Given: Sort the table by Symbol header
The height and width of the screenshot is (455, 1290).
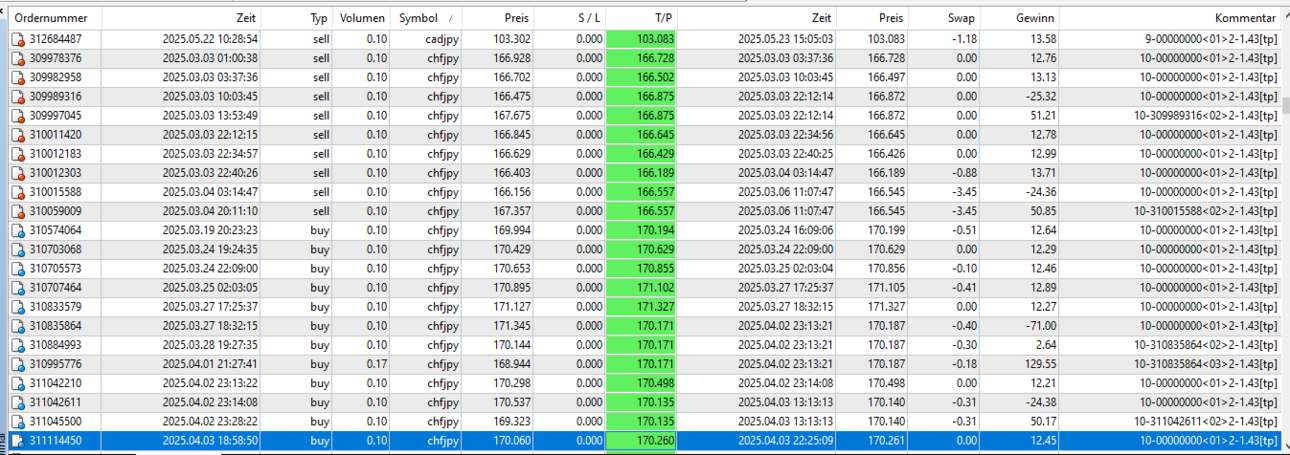Looking at the screenshot, I should 426,18.
